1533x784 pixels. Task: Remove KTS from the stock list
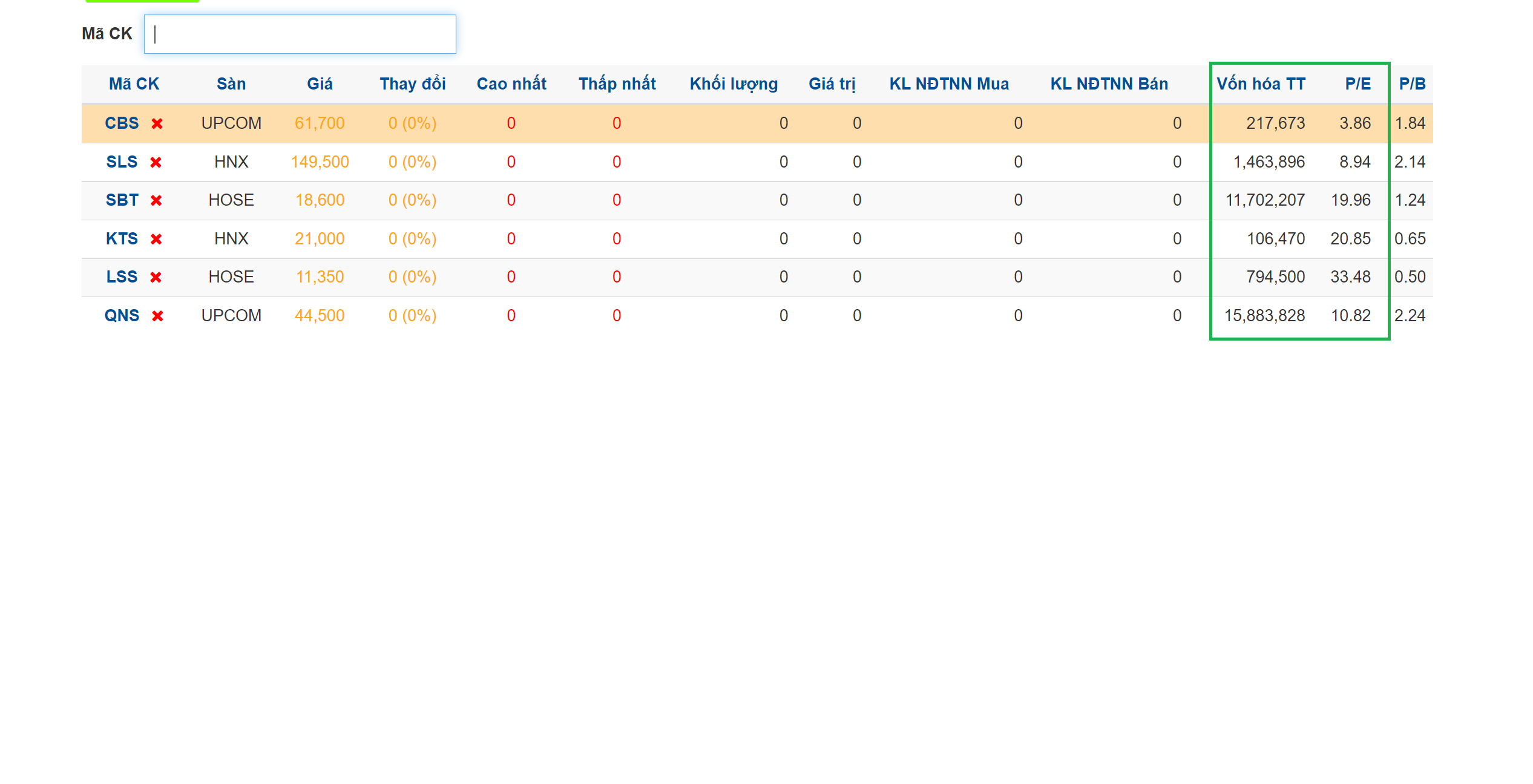tap(156, 239)
